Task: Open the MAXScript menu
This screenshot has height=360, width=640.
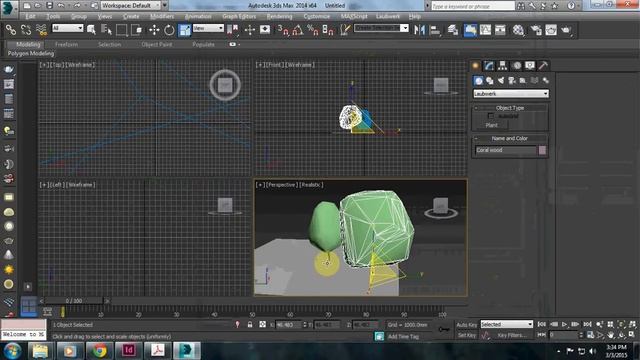Action: pyautogui.click(x=354, y=16)
